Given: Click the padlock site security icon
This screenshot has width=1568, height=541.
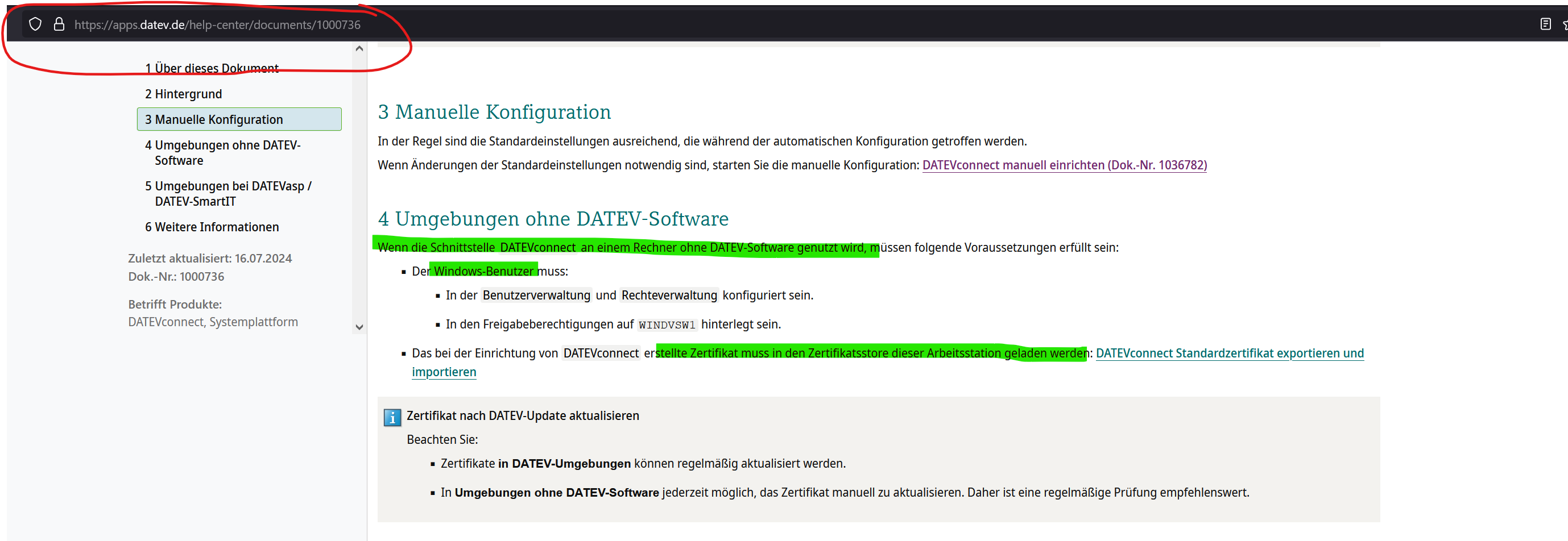Looking at the screenshot, I should point(59,24).
